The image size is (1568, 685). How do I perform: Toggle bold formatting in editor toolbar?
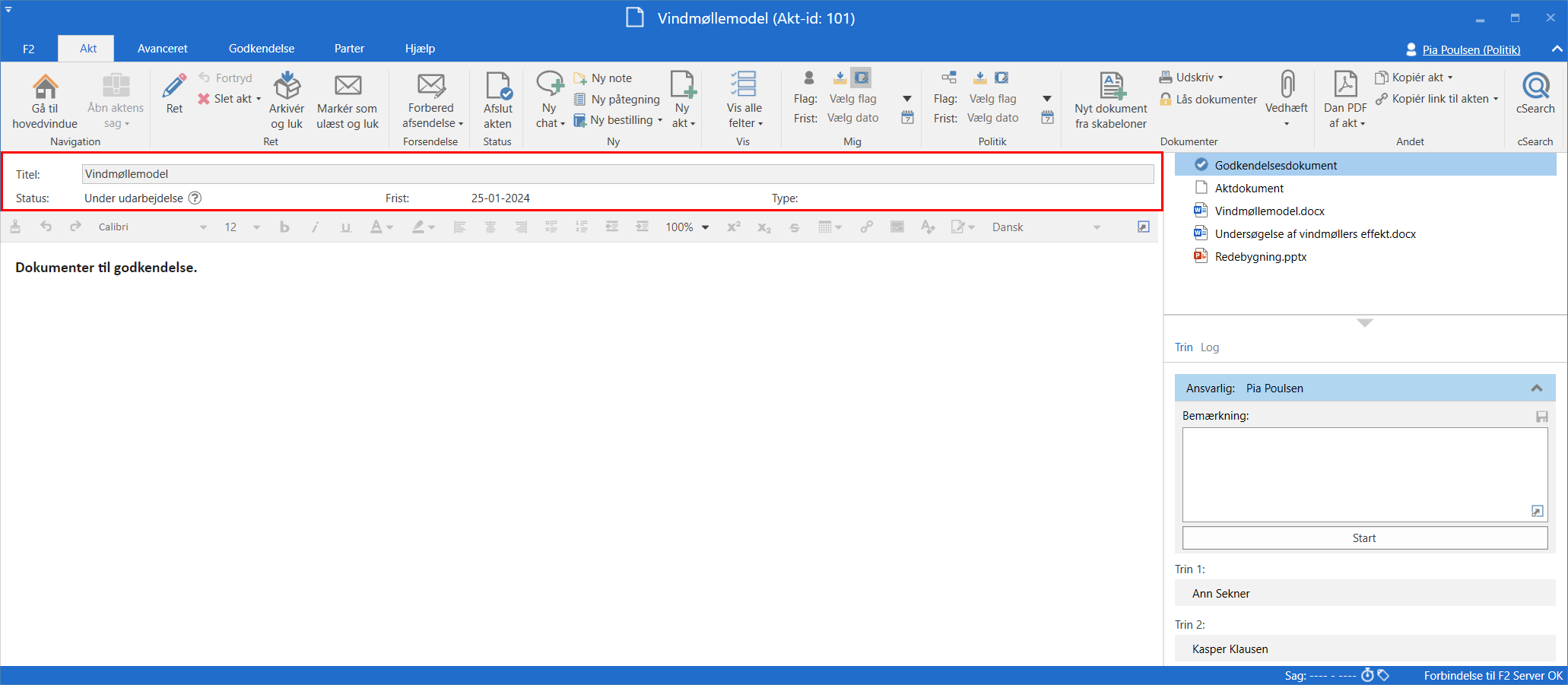click(284, 227)
